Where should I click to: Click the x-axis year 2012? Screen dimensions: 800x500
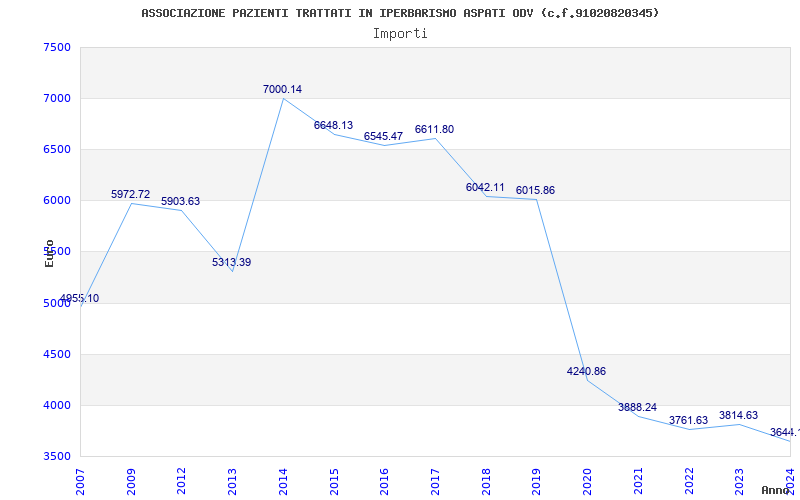182,481
